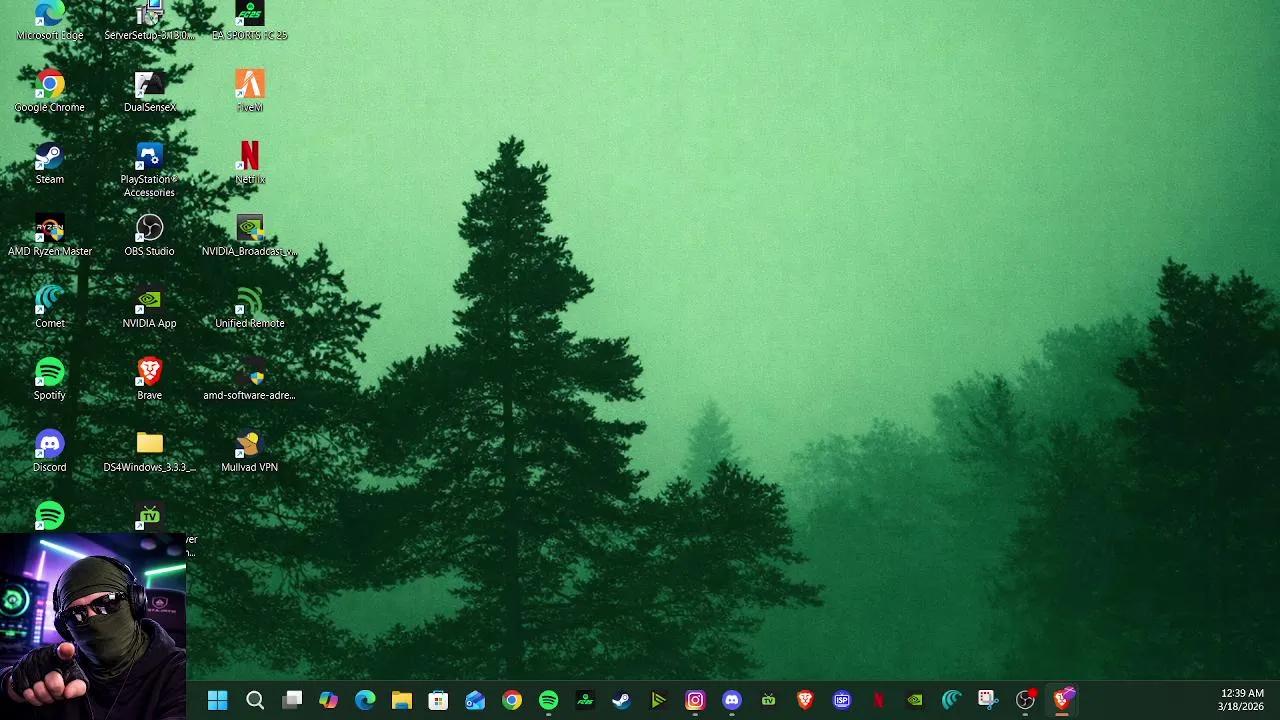The width and height of the screenshot is (1280, 720).
Task: Open the EA SPORTS FC 25 desktop shortcut
Action: [250, 21]
